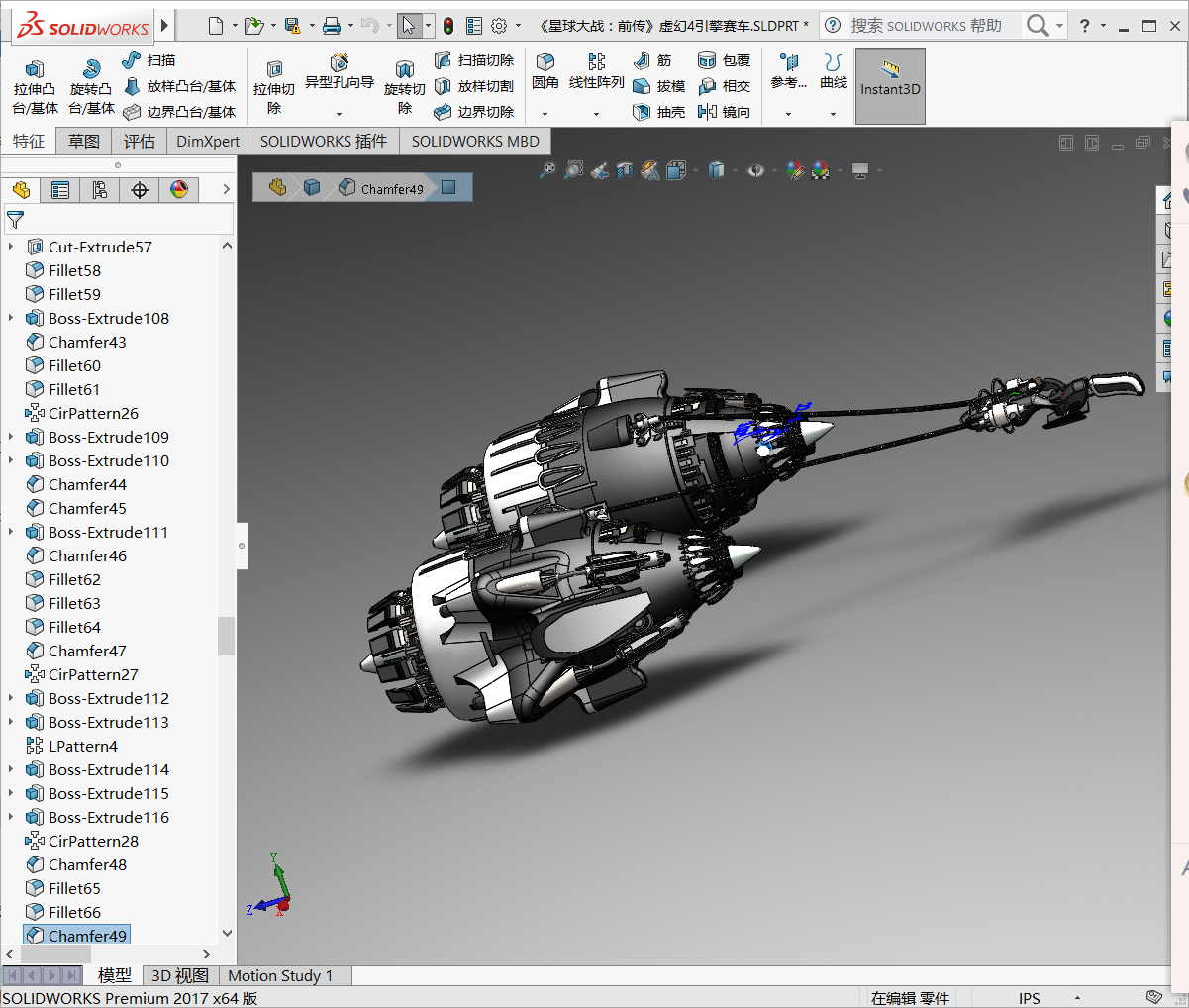Click the Instant3D button in the ribbon
Image resolution: width=1189 pixels, height=1008 pixels.
pos(889,86)
